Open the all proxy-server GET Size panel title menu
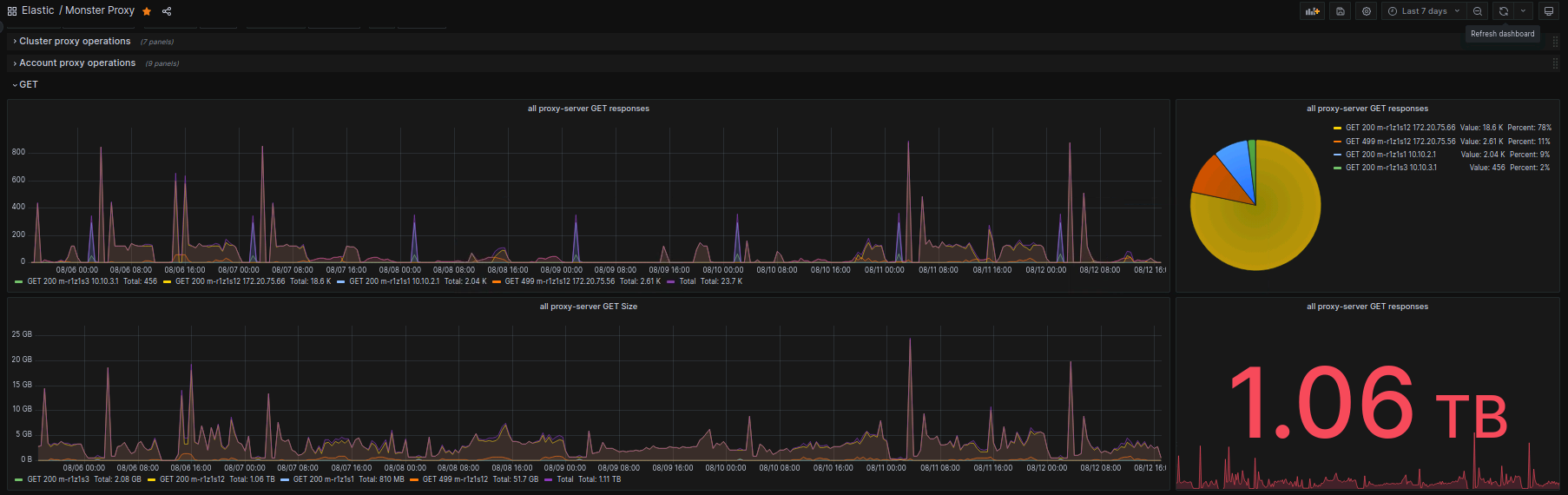This screenshot has width=1568, height=495. pos(588,307)
